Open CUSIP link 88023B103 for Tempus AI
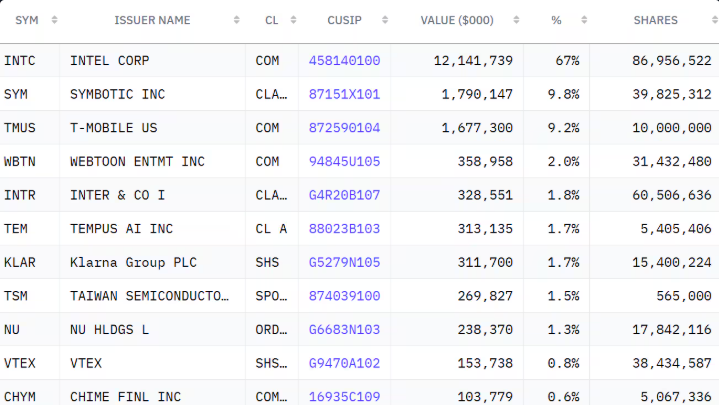The image size is (719, 405). coord(344,228)
